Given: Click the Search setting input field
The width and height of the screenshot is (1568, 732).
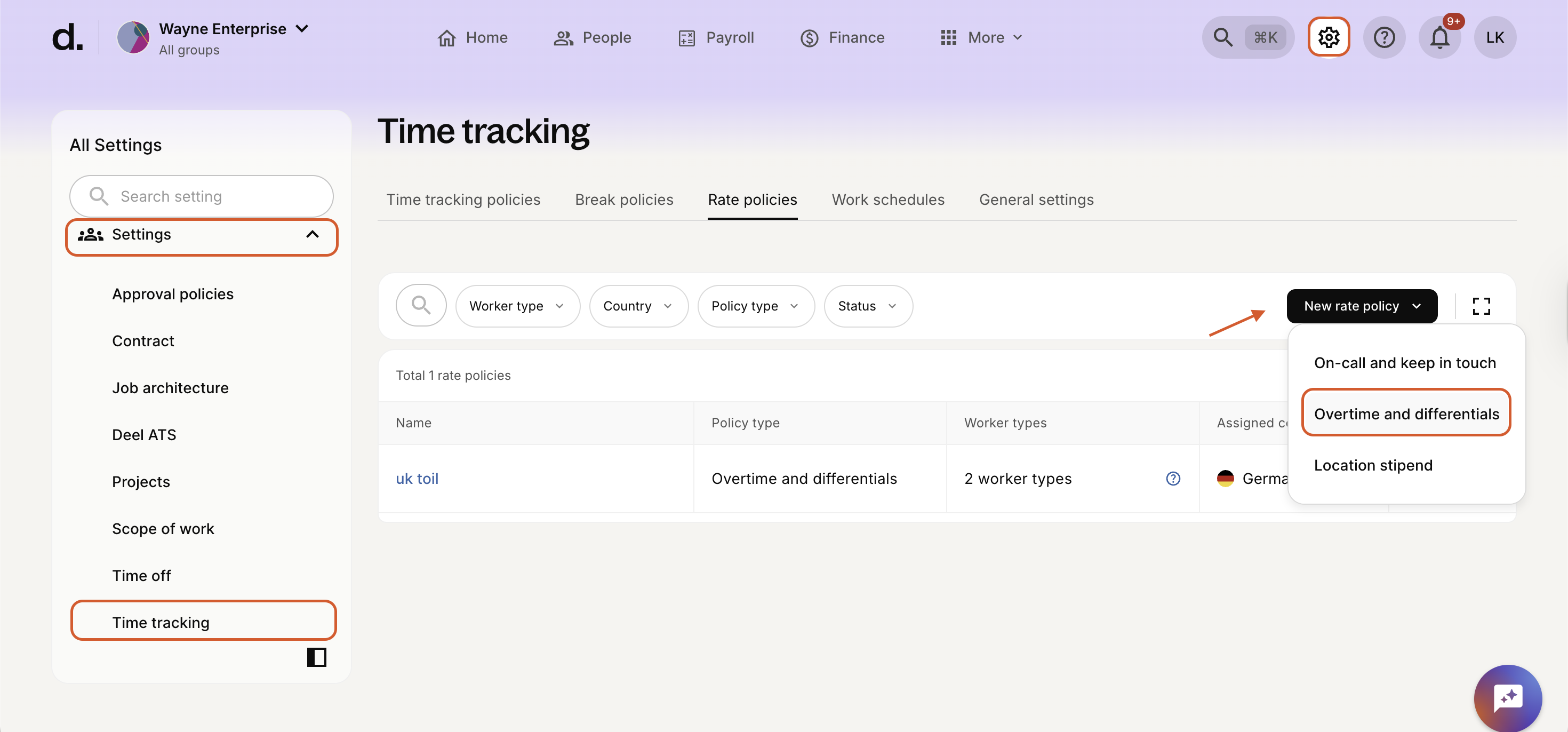Looking at the screenshot, I should pos(201,196).
